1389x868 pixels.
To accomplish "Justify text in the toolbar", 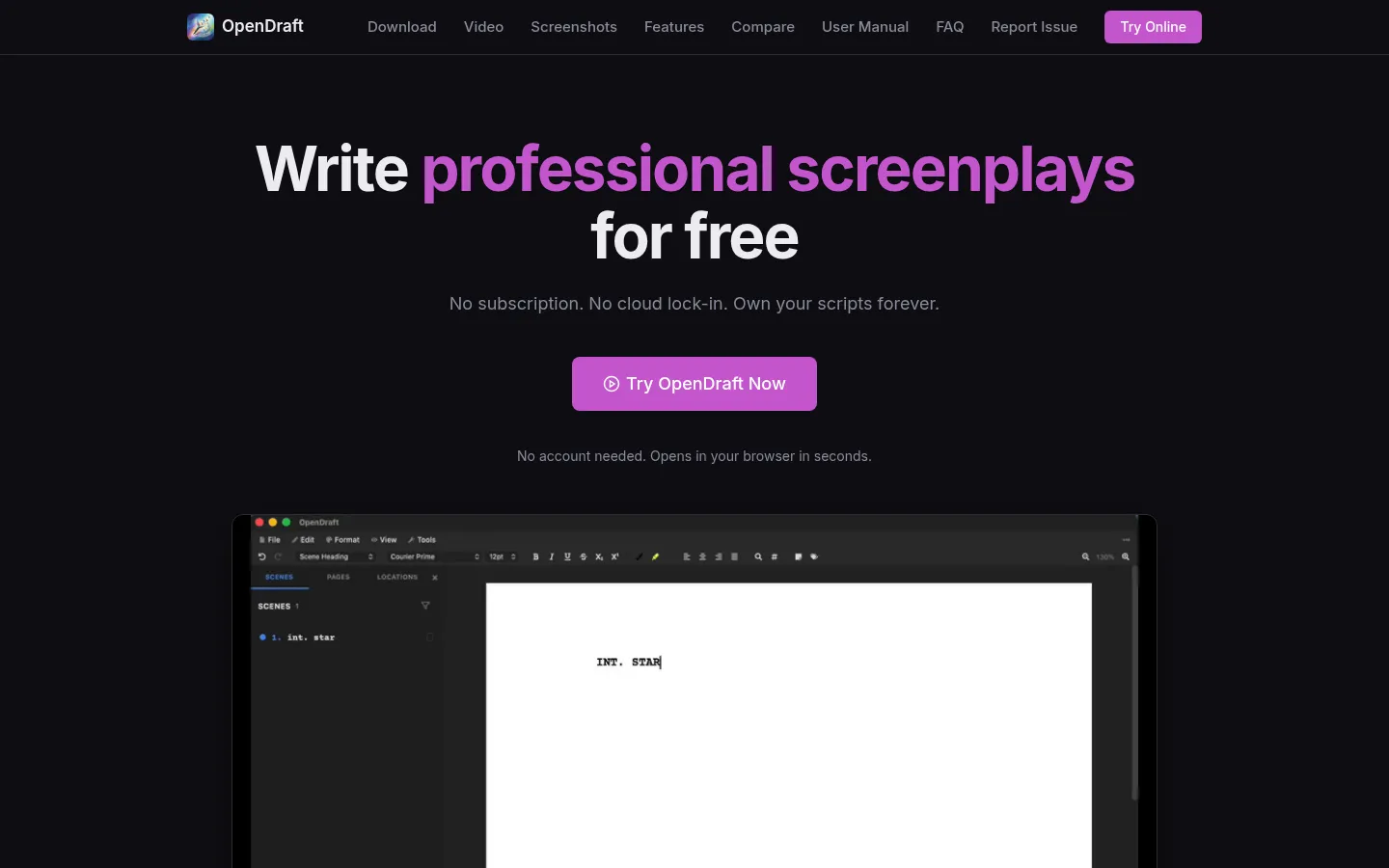I will [x=734, y=556].
